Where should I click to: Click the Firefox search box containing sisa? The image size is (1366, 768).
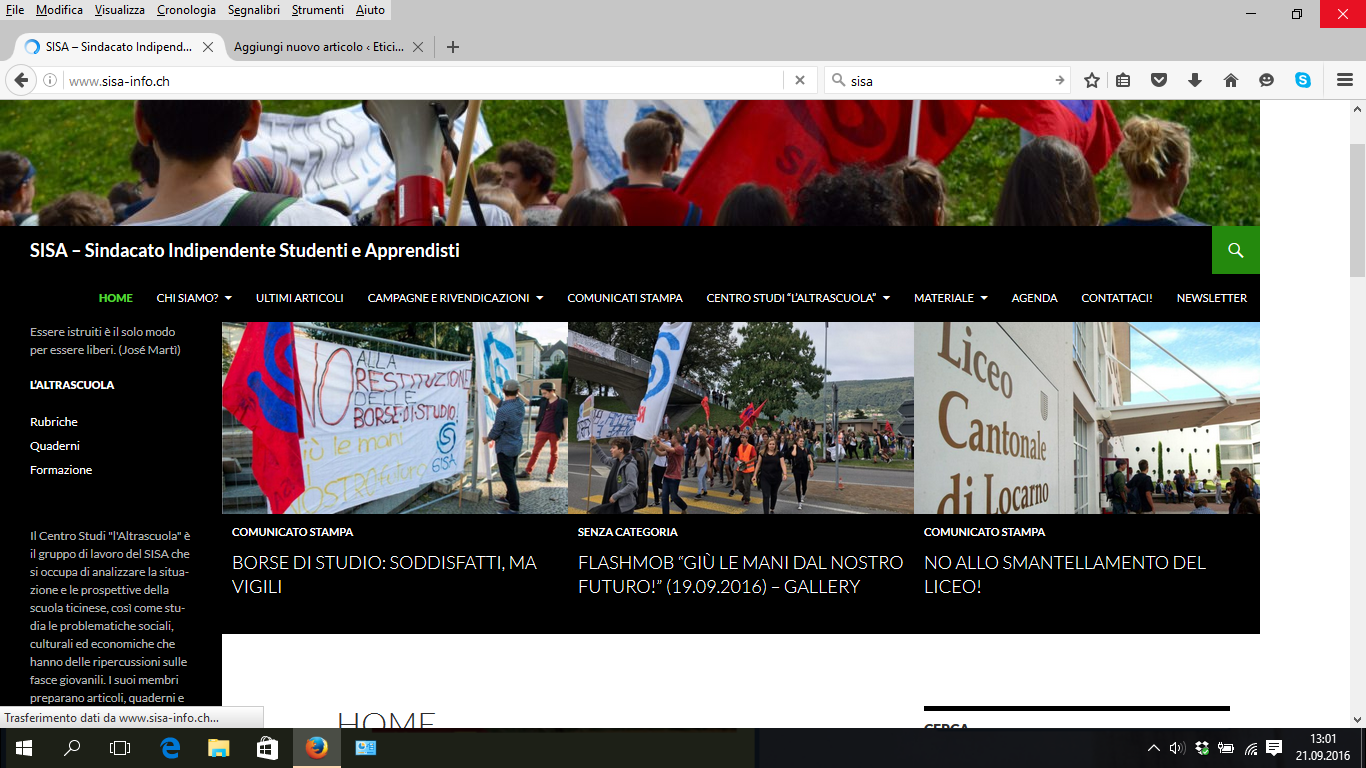point(948,81)
